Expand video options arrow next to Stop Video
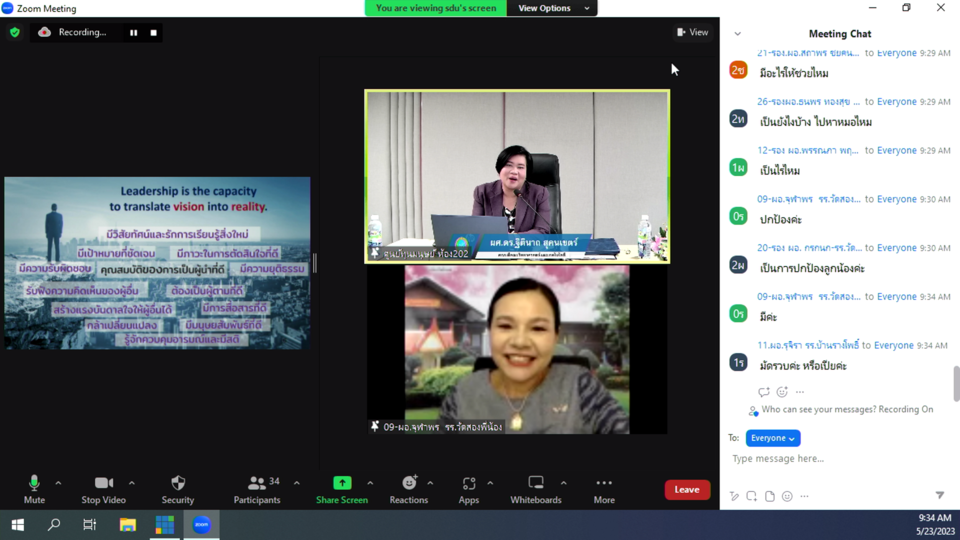The width and height of the screenshot is (960, 540). 132,483
